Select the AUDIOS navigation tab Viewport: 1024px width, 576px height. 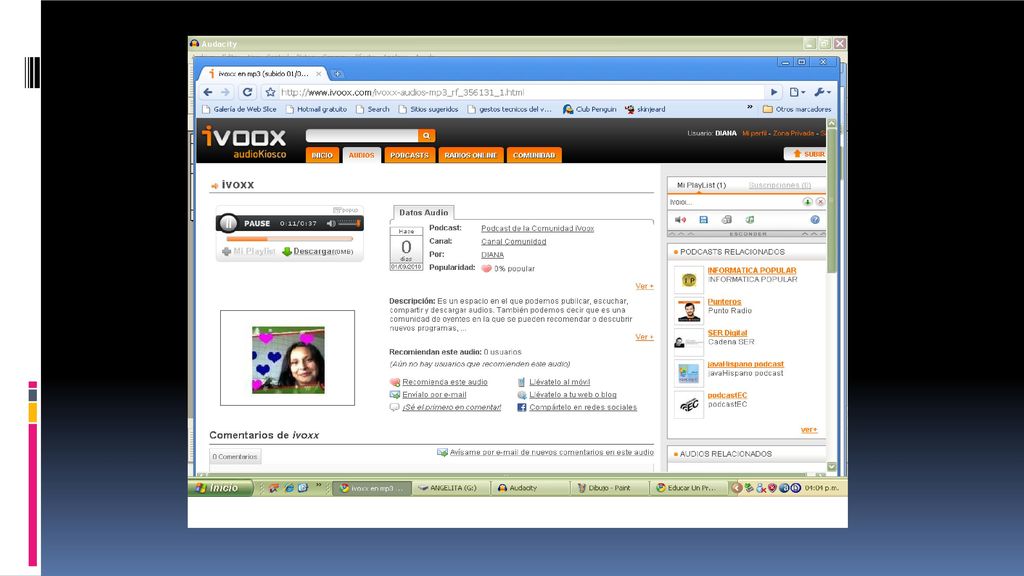coord(361,155)
